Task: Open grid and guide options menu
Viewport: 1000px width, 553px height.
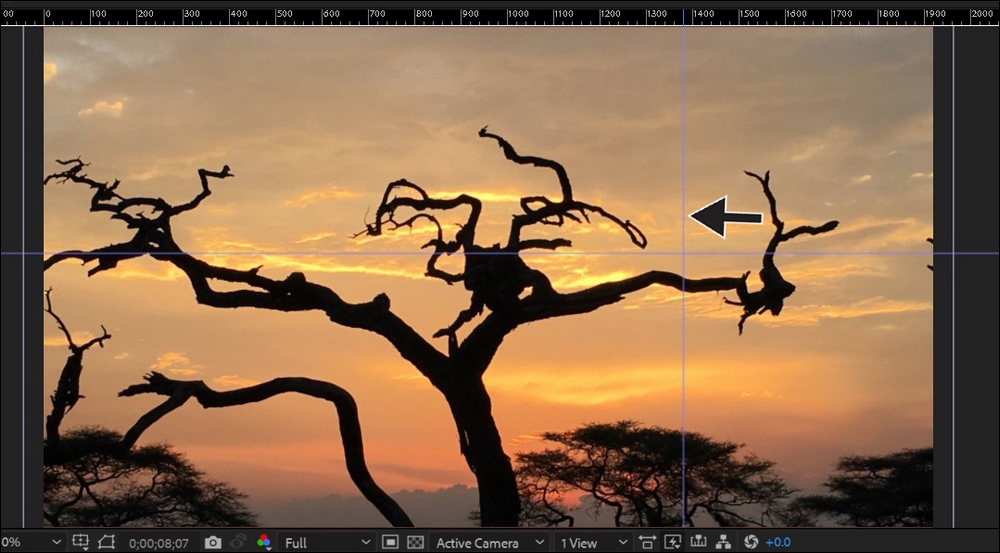Action: [80, 542]
